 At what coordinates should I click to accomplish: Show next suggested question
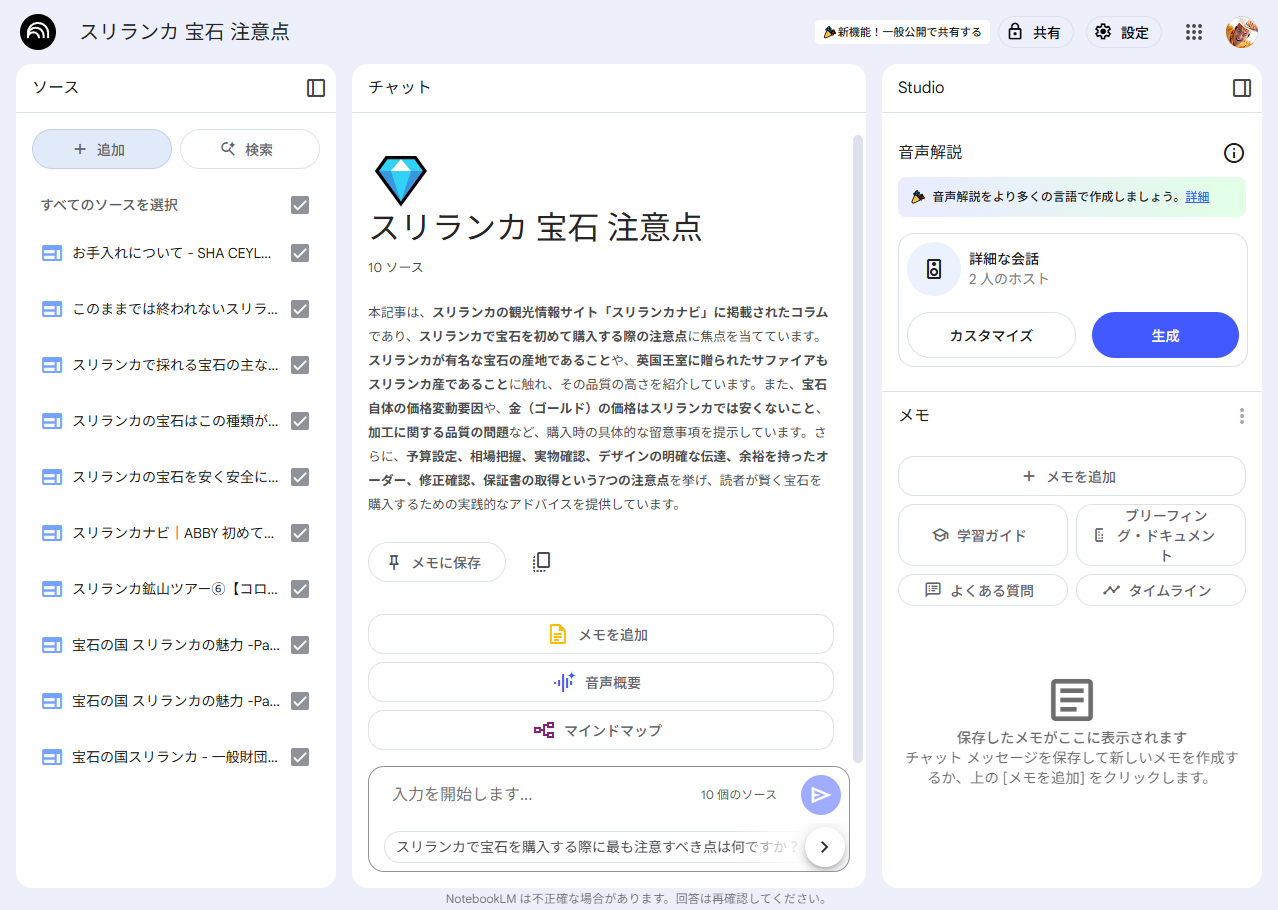824,847
